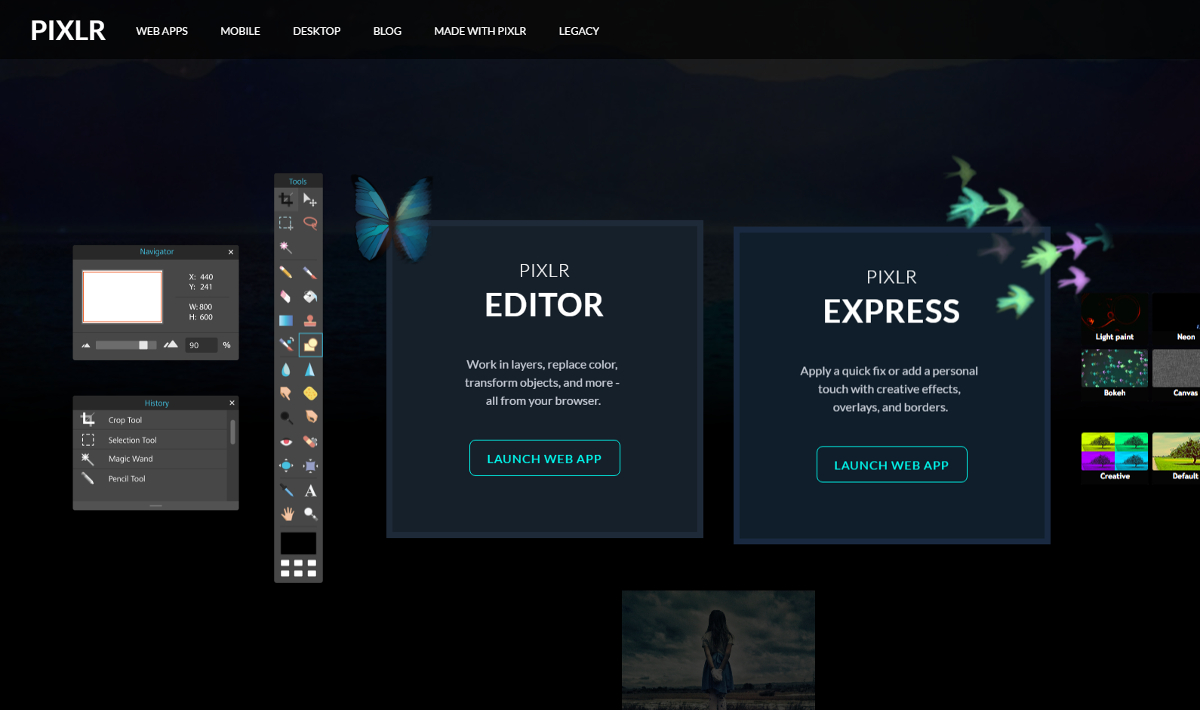Launch the Pixlr Editor web app

(544, 458)
